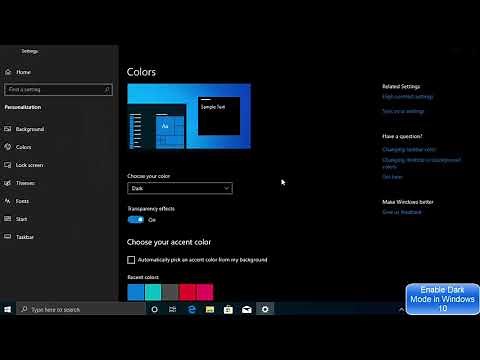Open the Background personalization page
Screen dimensions: 480x360
pos(24,129)
